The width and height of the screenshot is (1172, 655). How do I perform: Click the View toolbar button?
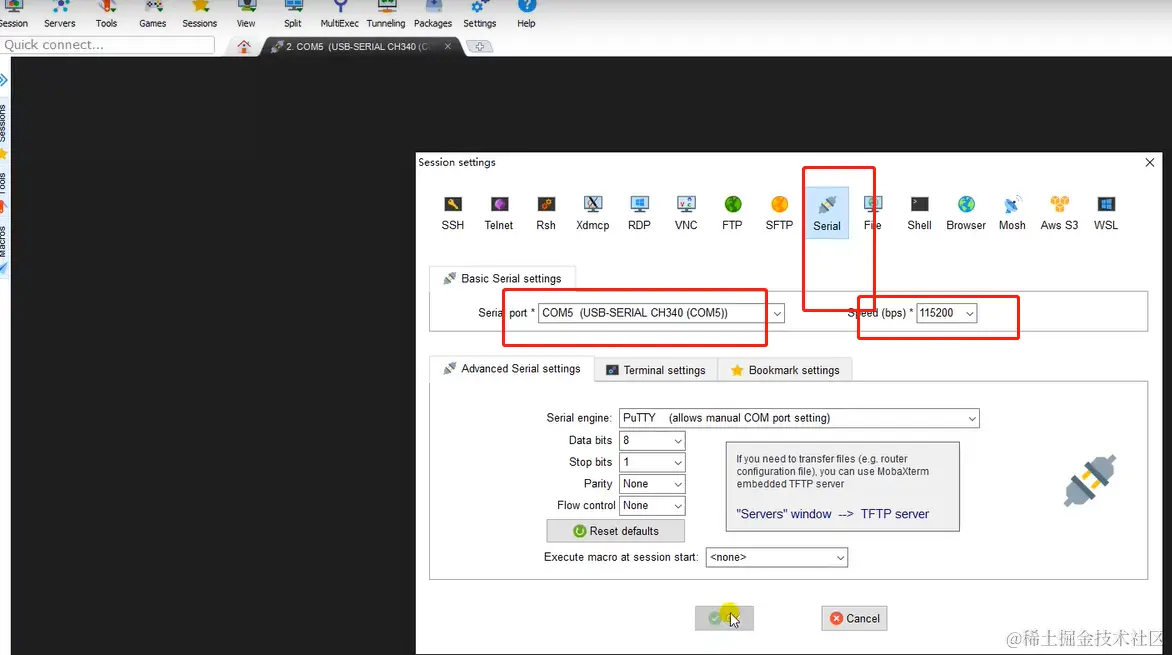pyautogui.click(x=246, y=14)
